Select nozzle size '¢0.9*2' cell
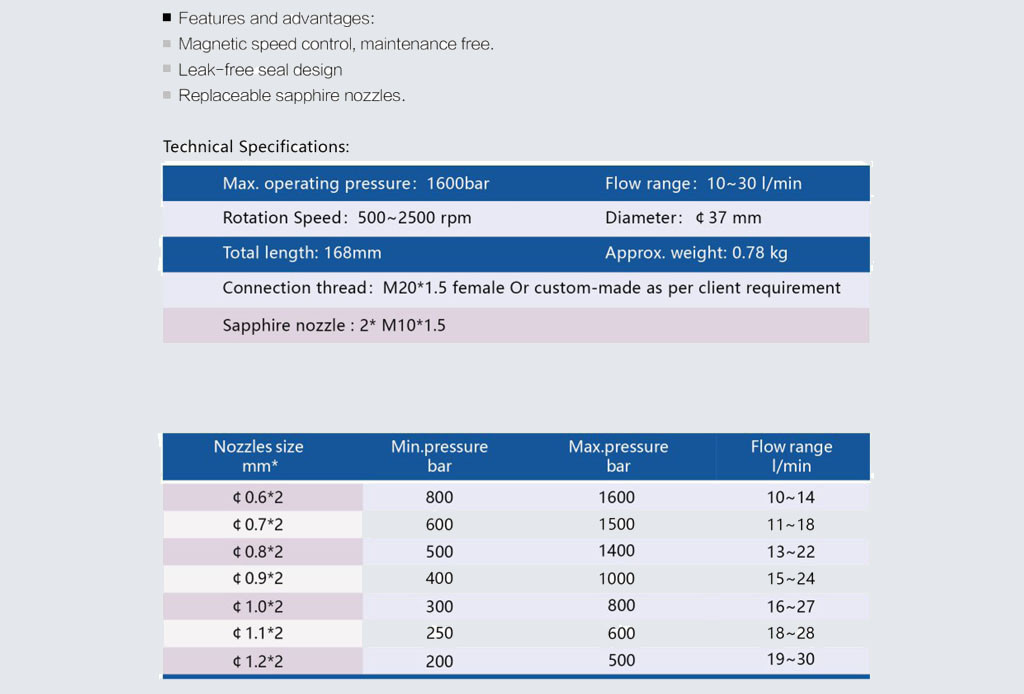The height and width of the screenshot is (694, 1024). point(263,578)
